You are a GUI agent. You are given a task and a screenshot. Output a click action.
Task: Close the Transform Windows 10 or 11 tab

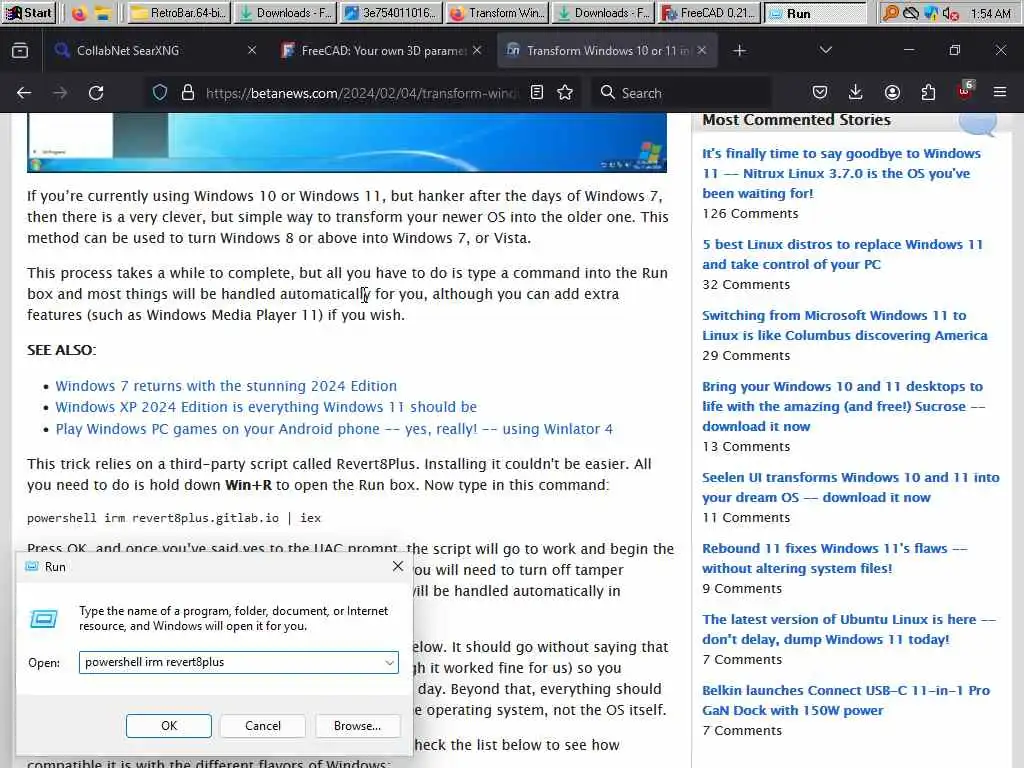(702, 50)
